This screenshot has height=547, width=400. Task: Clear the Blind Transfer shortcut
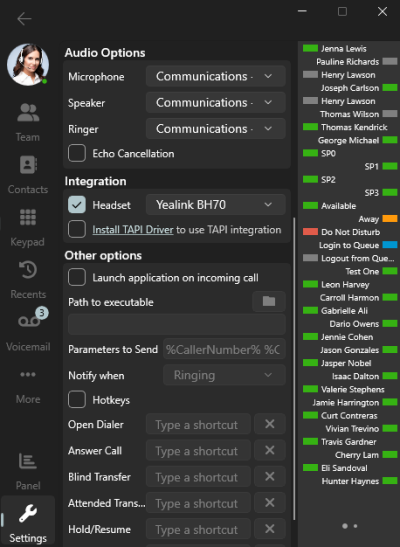click(270, 477)
